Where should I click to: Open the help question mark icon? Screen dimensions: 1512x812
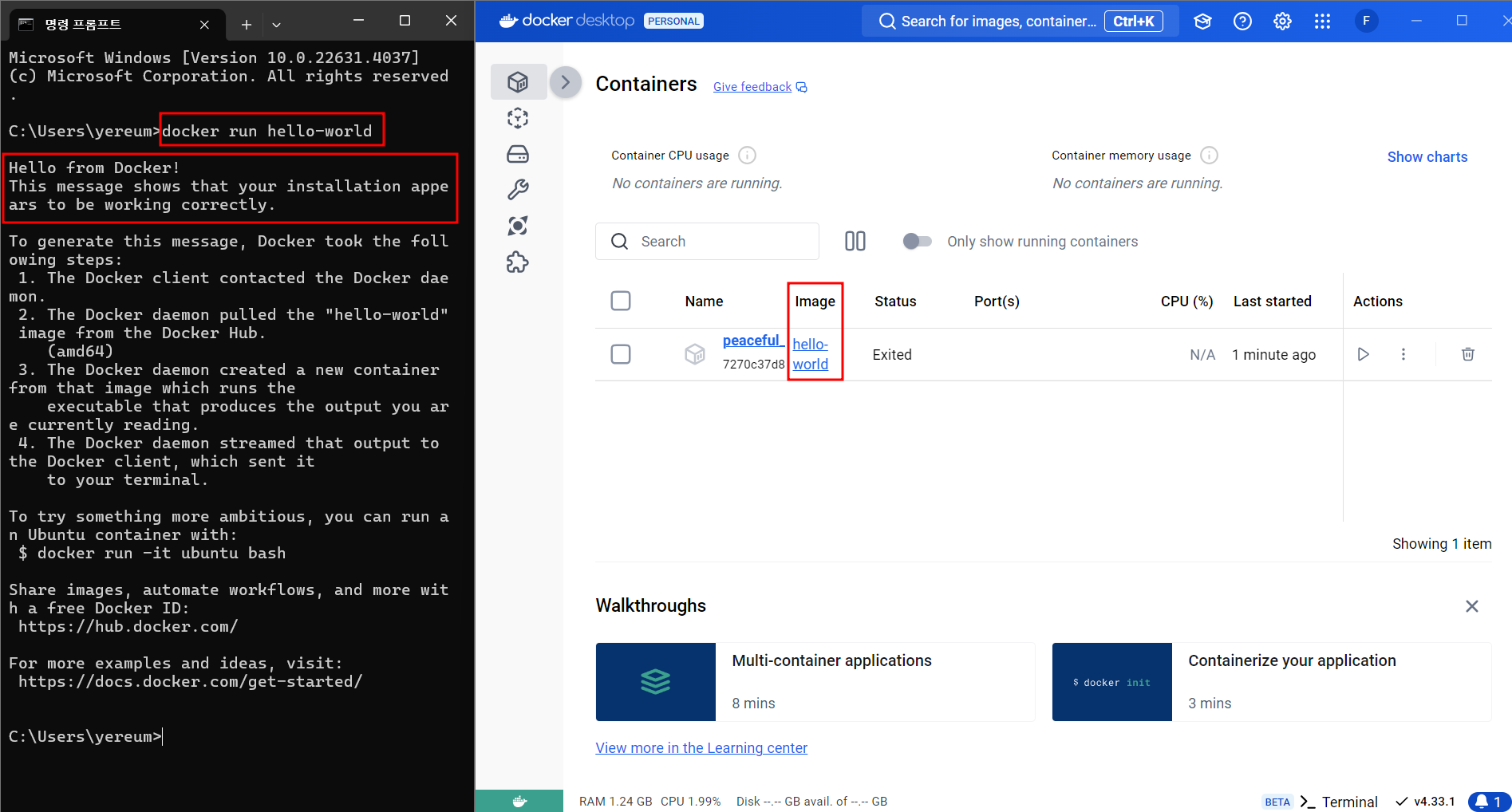[1242, 22]
